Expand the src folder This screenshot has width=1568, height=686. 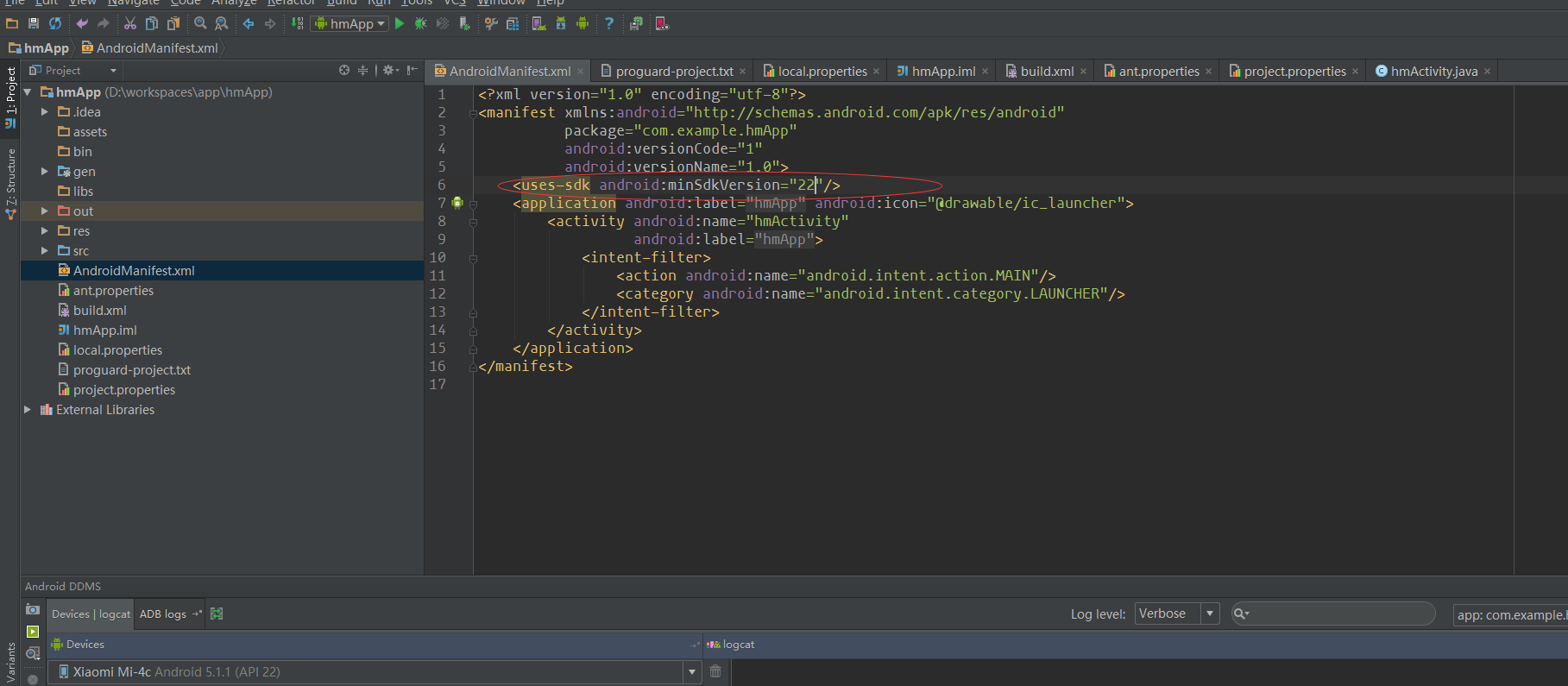[45, 250]
